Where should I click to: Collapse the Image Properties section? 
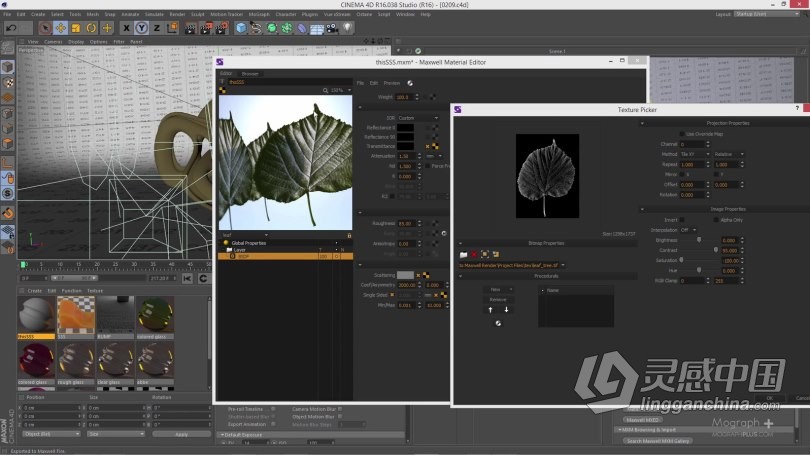point(642,210)
